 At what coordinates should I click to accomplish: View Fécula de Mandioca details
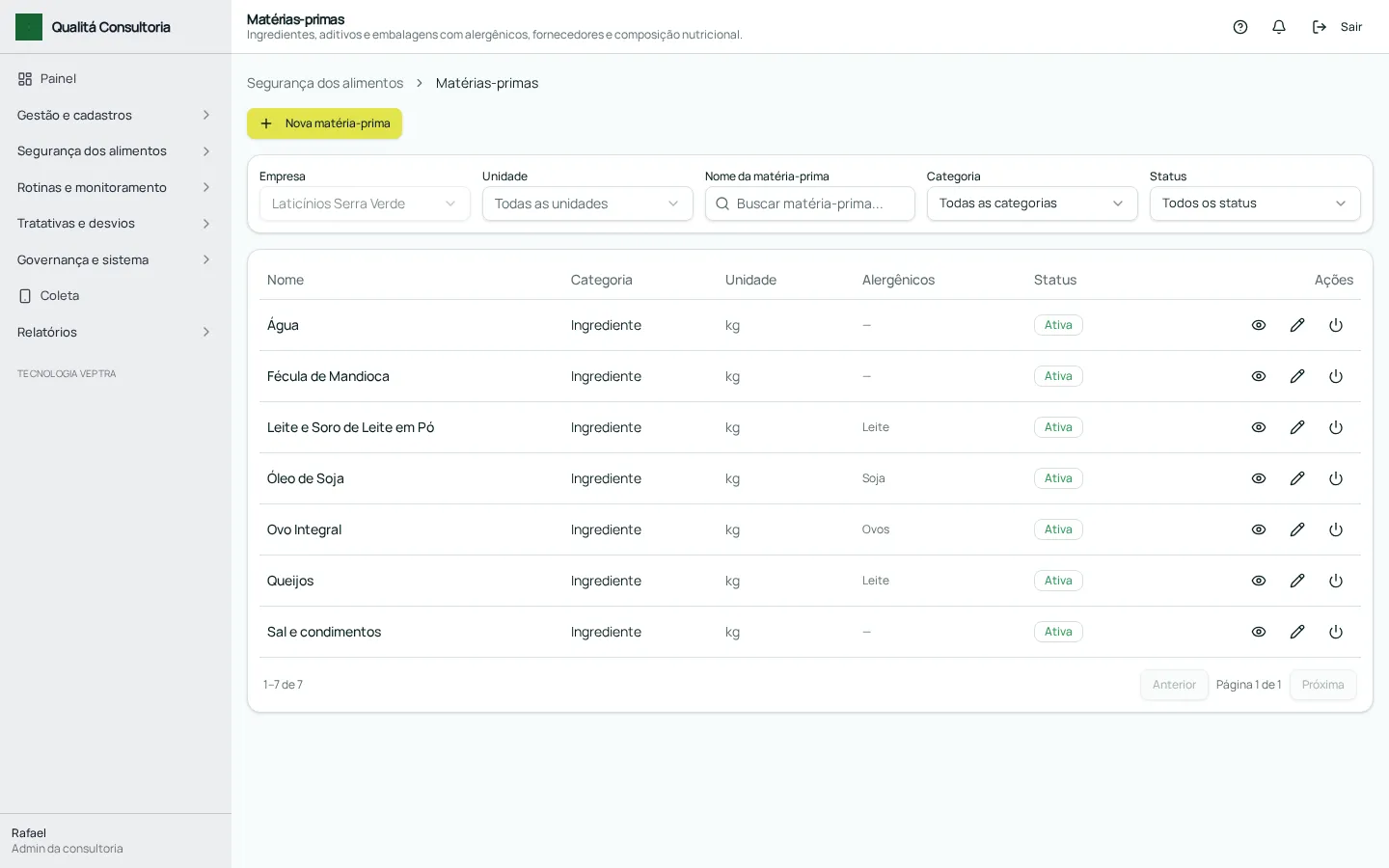pyautogui.click(x=1259, y=376)
